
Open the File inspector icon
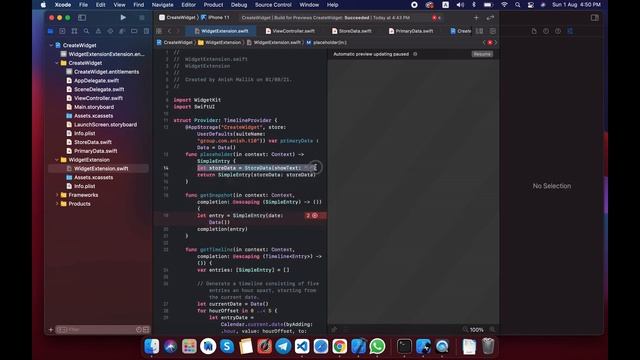coord(534,31)
